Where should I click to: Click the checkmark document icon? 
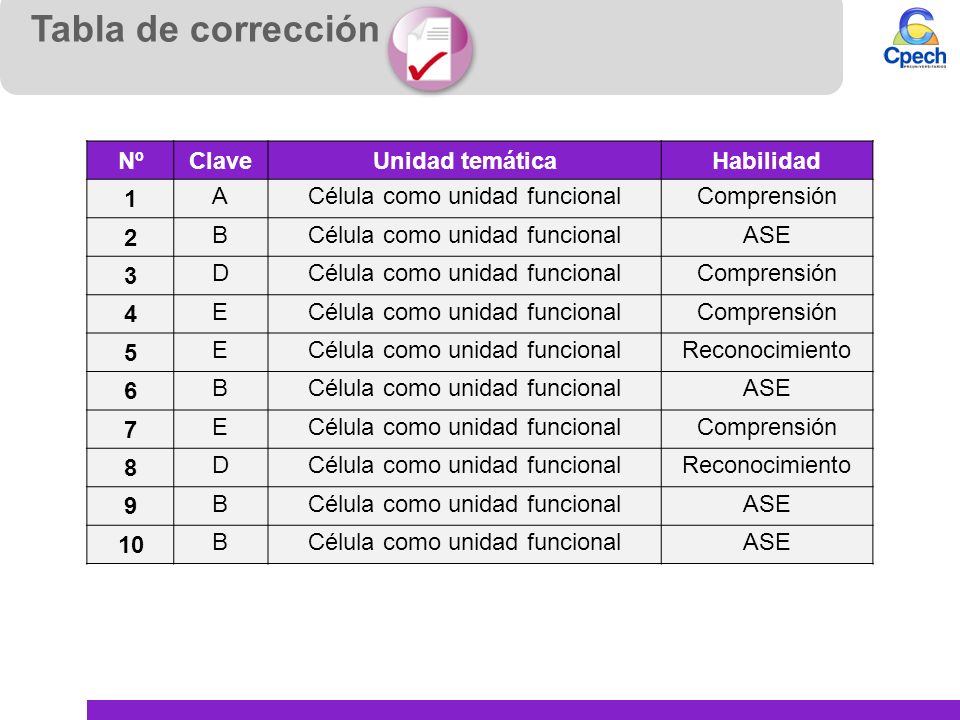pyautogui.click(x=430, y=49)
